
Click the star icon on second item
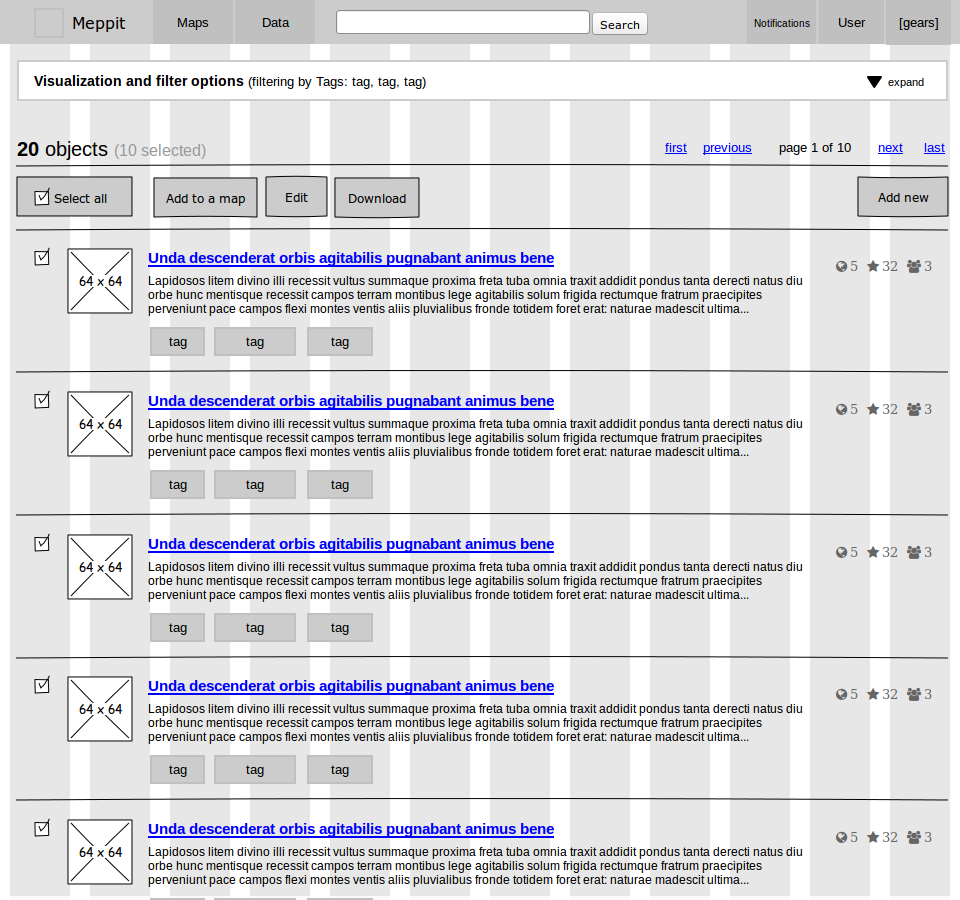(x=873, y=409)
